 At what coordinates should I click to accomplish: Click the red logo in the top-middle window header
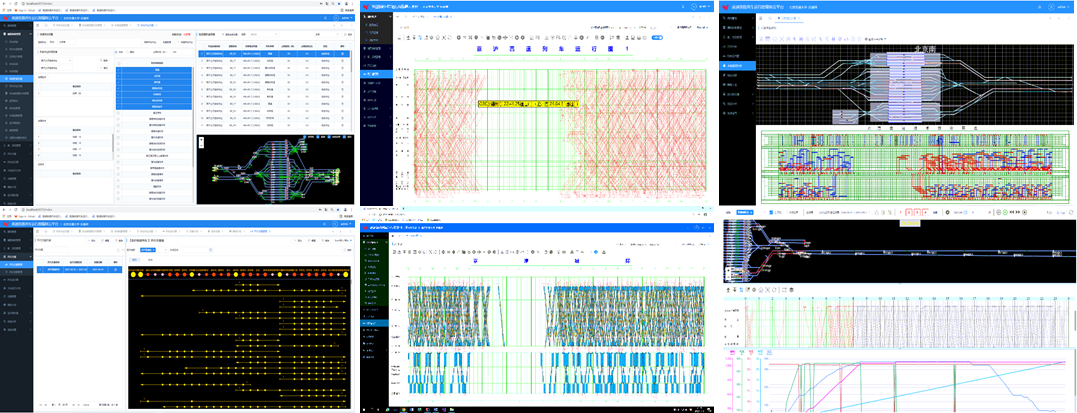pyautogui.click(x=368, y=7)
